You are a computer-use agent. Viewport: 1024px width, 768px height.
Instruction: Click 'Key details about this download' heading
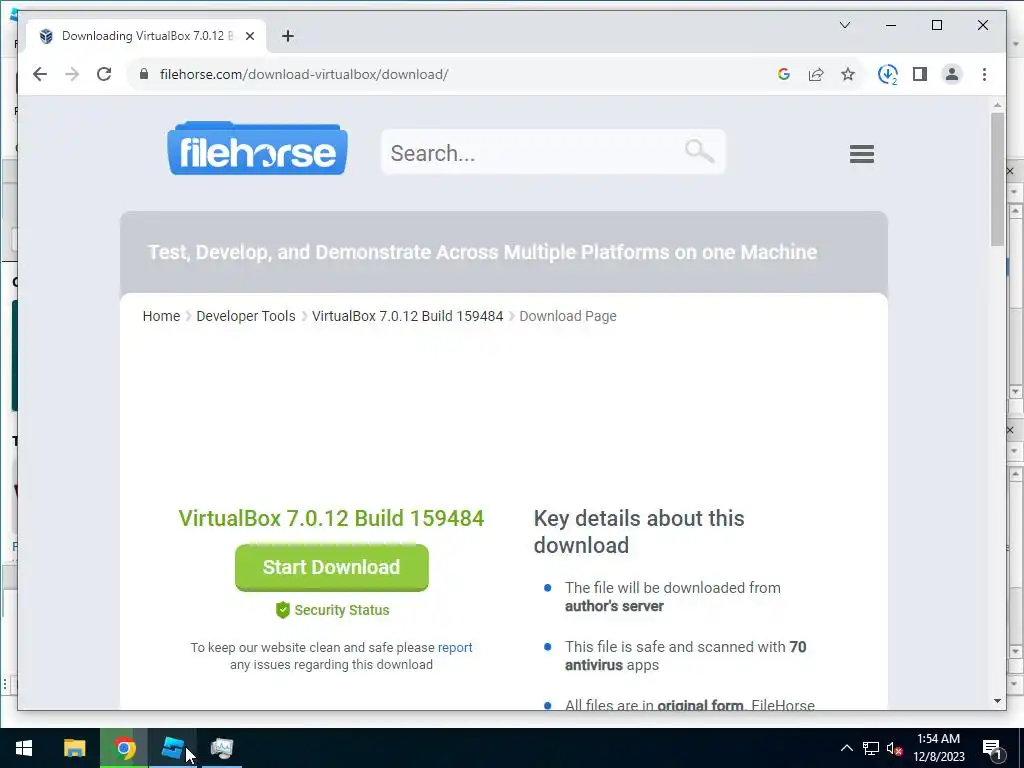coord(639,532)
